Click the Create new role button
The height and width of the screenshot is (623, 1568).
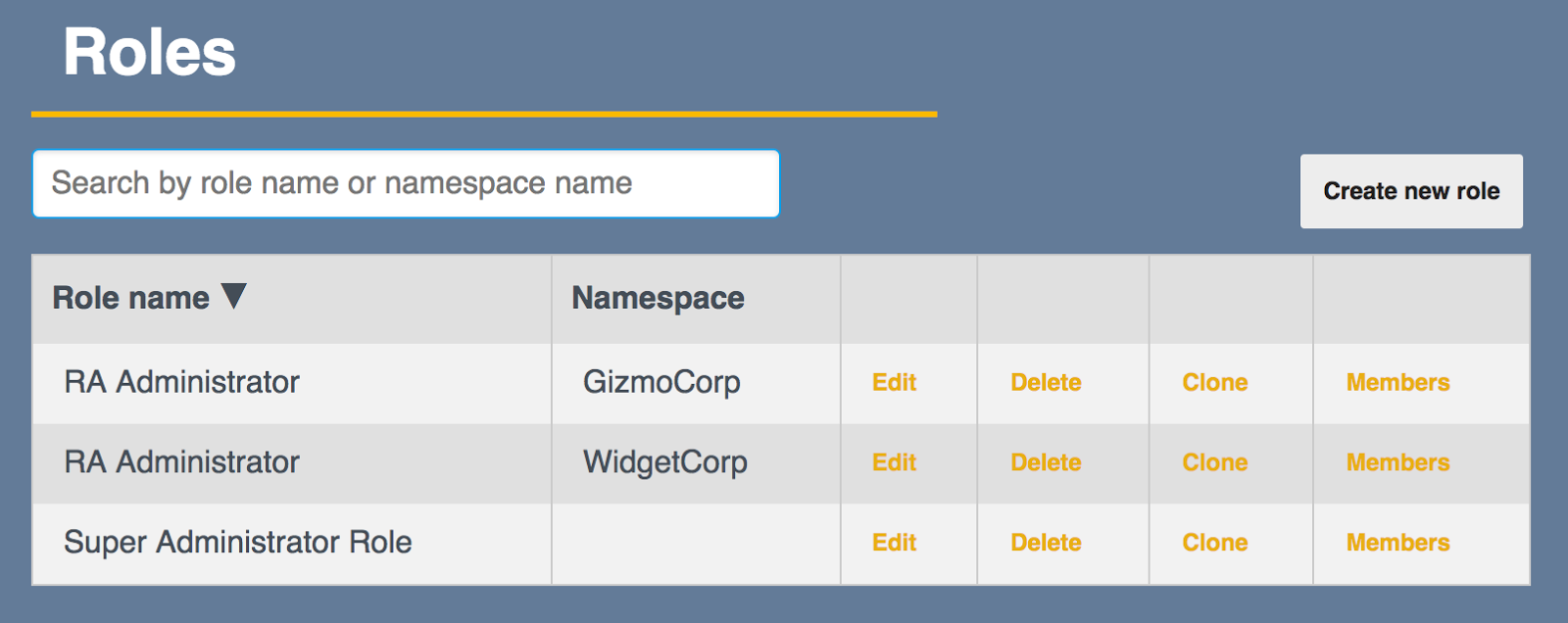(1410, 192)
